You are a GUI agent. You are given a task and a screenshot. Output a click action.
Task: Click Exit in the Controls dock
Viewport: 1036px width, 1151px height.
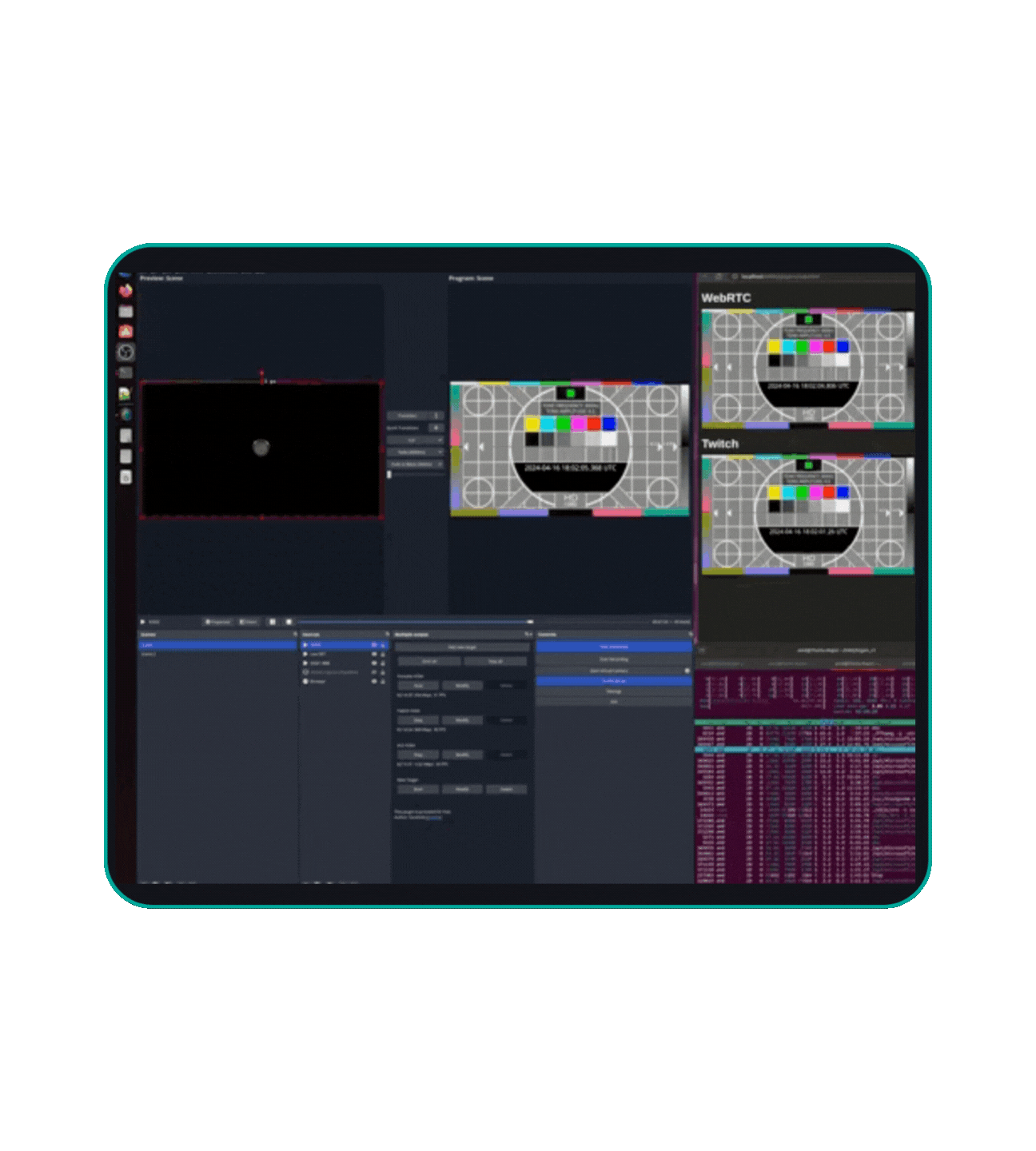point(613,702)
